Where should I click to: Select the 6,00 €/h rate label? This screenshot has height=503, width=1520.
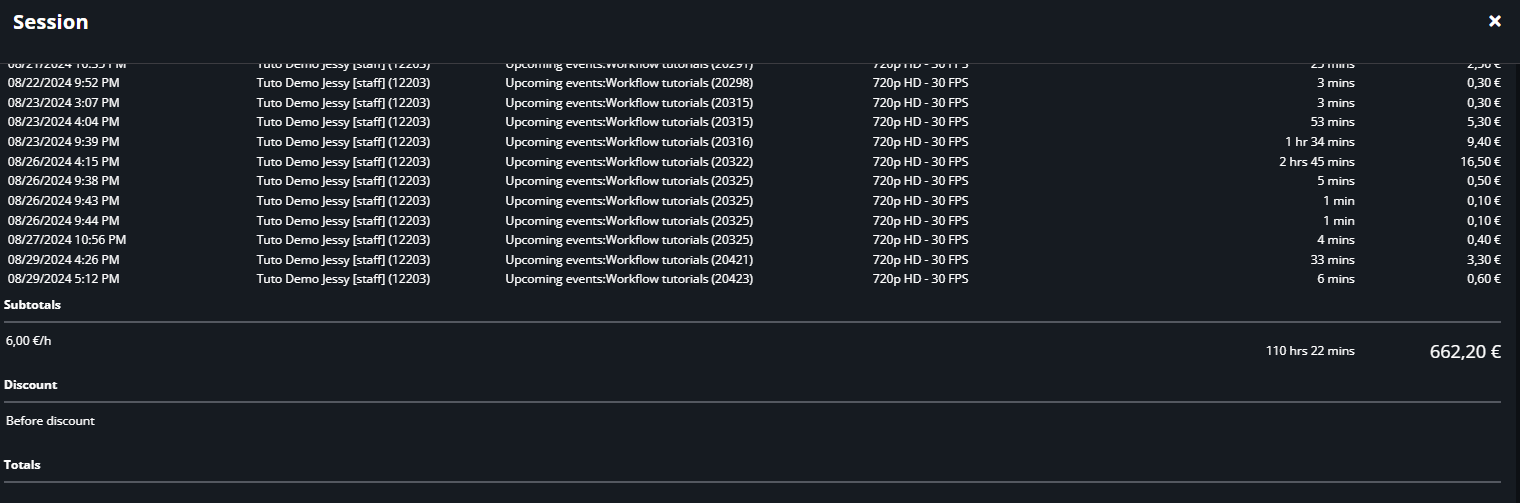coord(28,340)
